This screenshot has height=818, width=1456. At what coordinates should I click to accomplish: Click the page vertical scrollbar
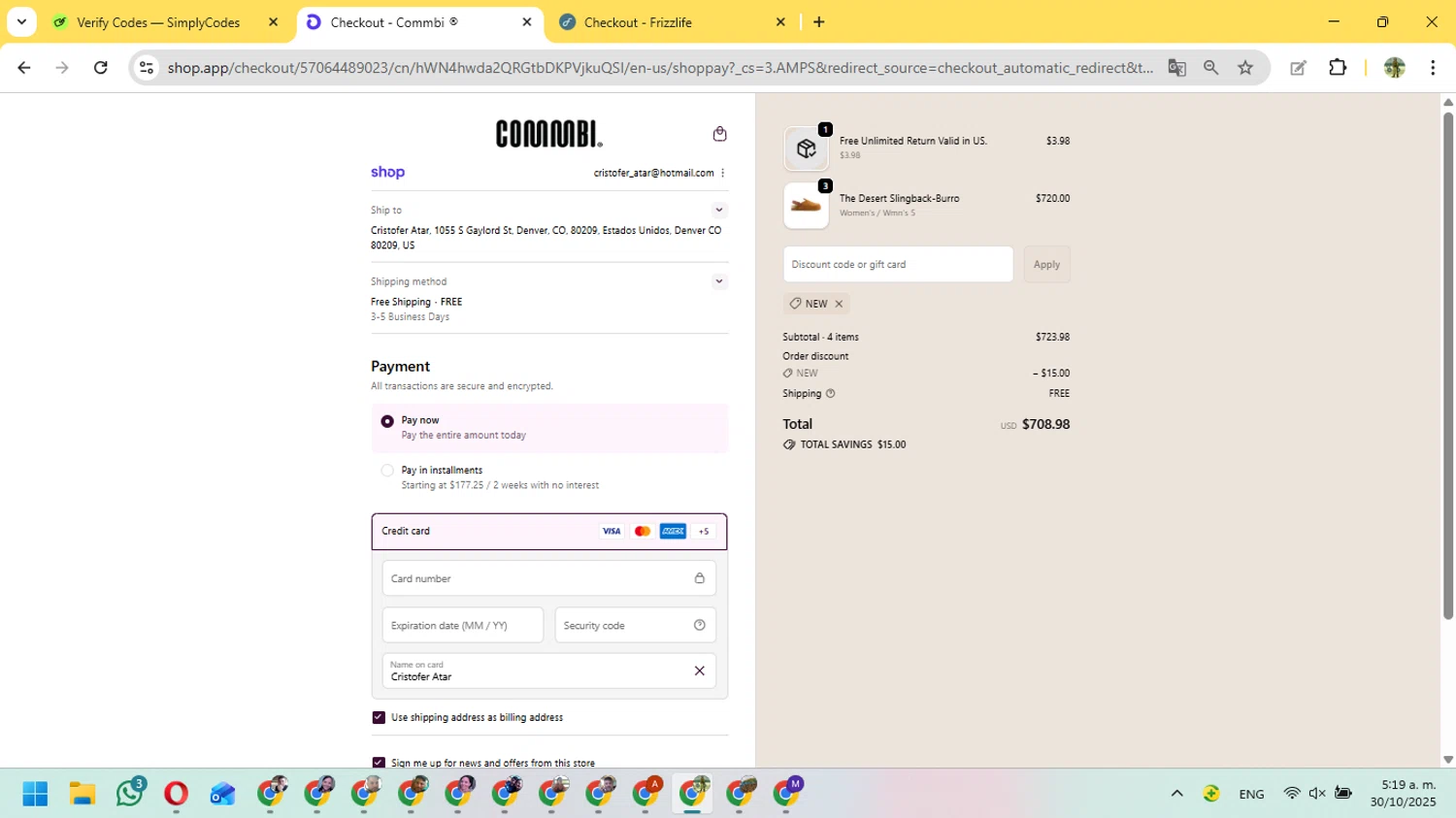point(1448,365)
